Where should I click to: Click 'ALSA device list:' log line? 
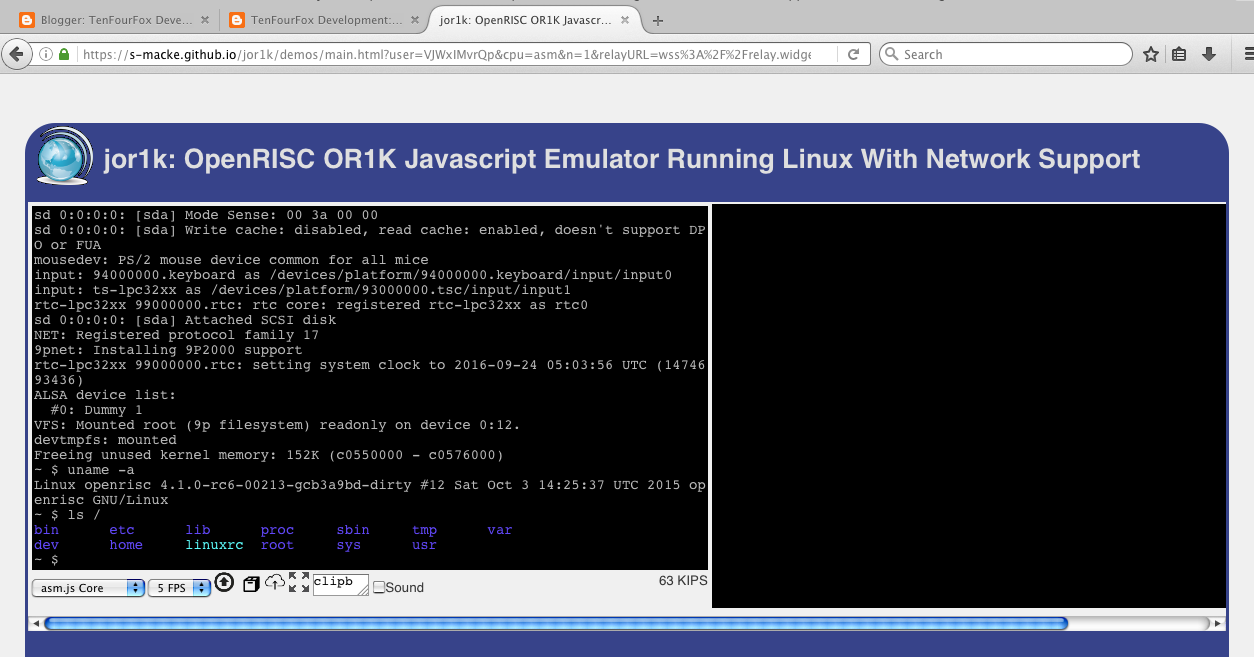105,395
